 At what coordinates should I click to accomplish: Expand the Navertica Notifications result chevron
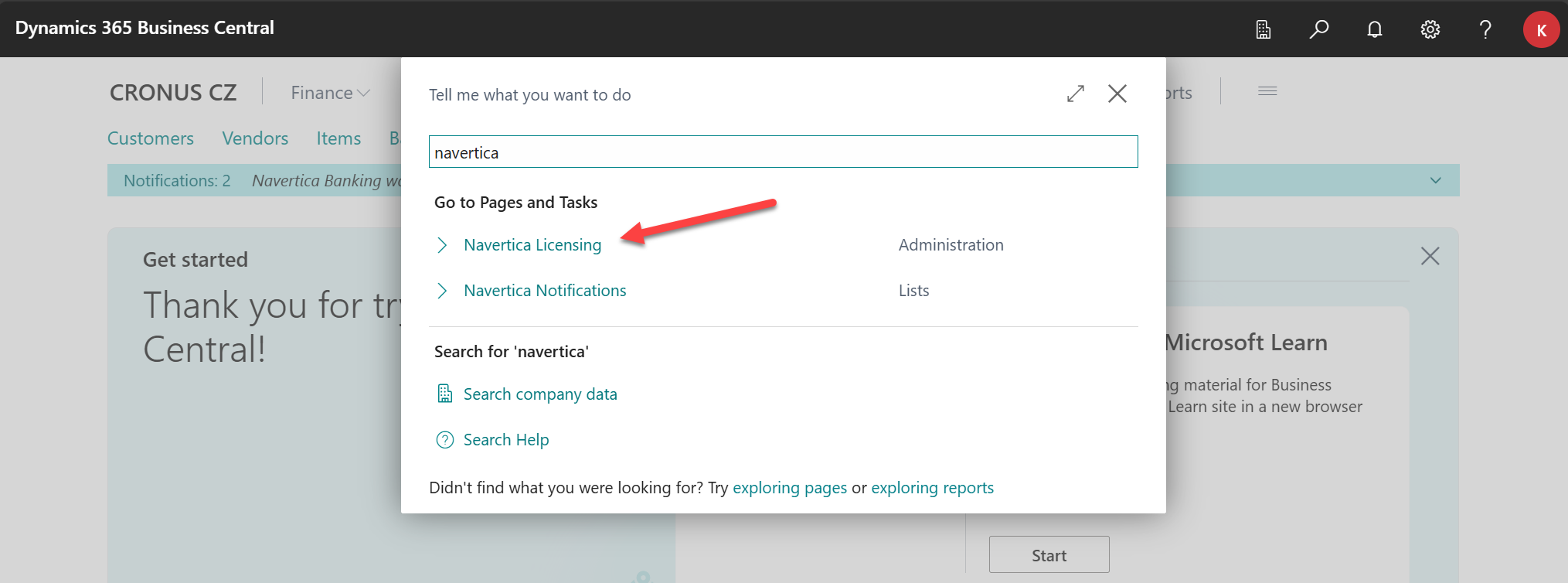(x=442, y=291)
